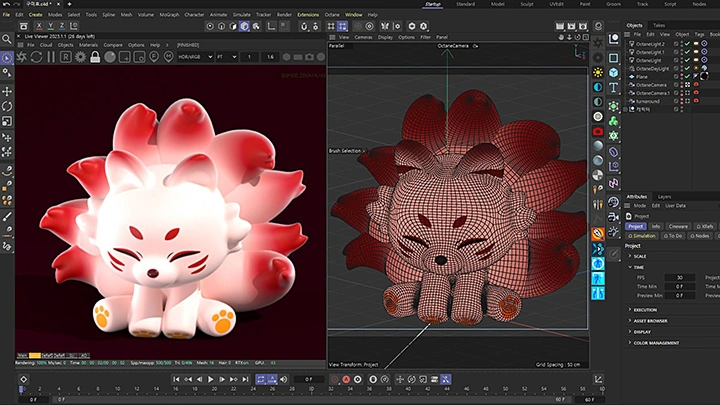Select the Brush paint tool on left toolbar
The image size is (720, 405).
tap(7, 216)
